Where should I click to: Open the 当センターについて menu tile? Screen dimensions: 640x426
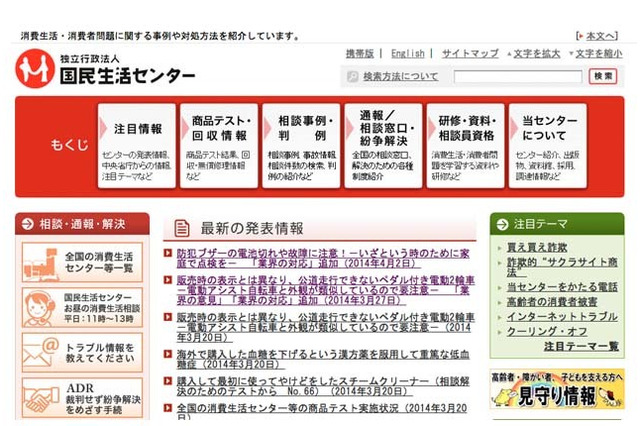click(x=548, y=146)
